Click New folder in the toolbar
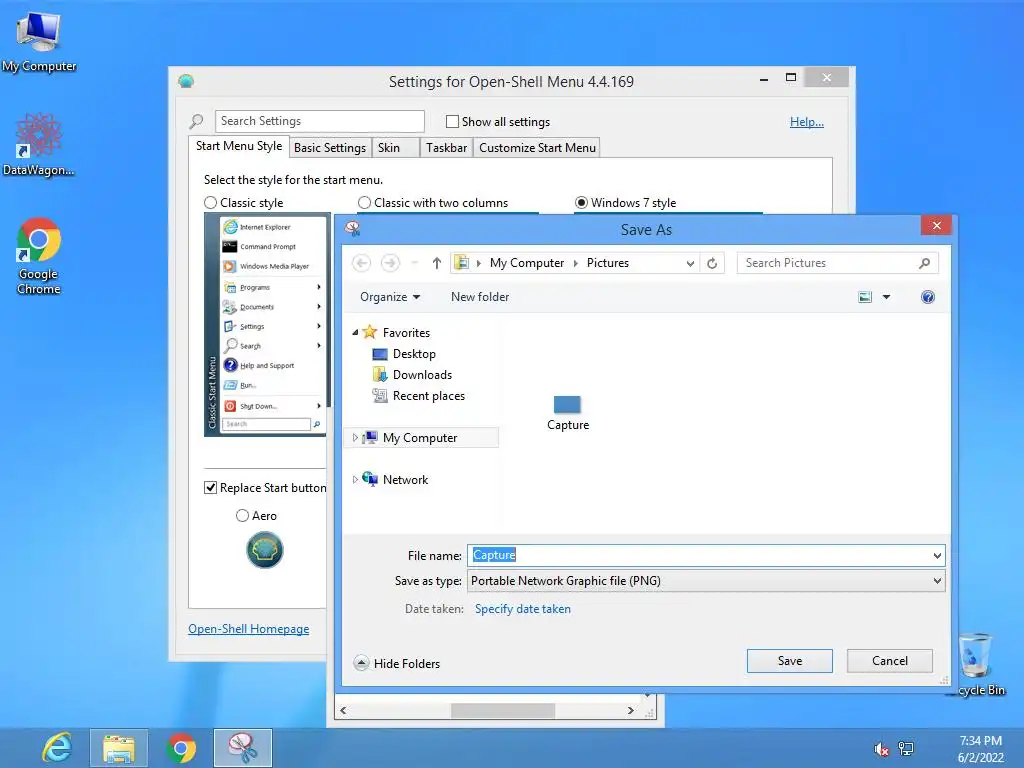The image size is (1024, 768). [x=479, y=296]
